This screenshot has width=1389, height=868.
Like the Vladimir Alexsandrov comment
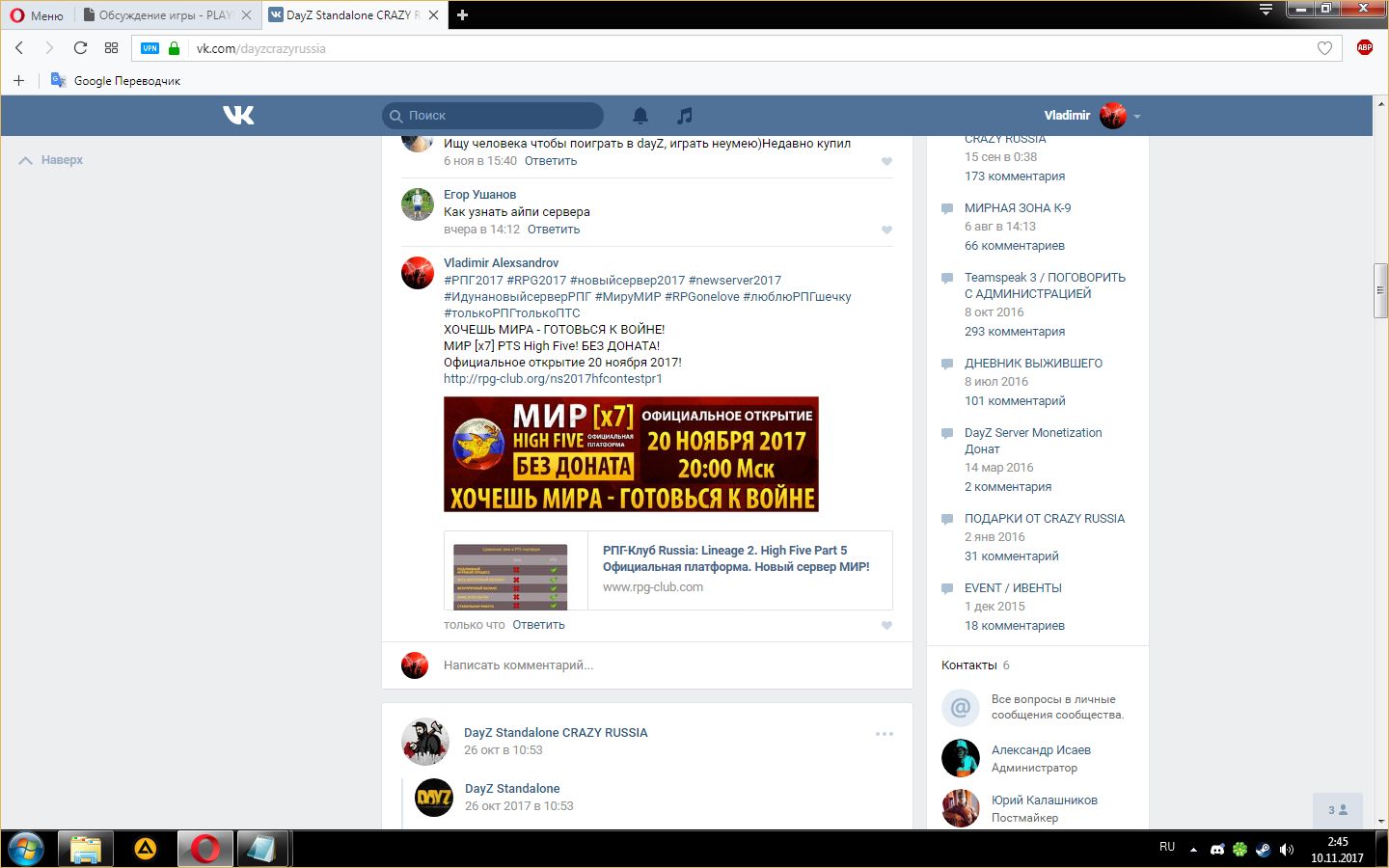pos(886,626)
